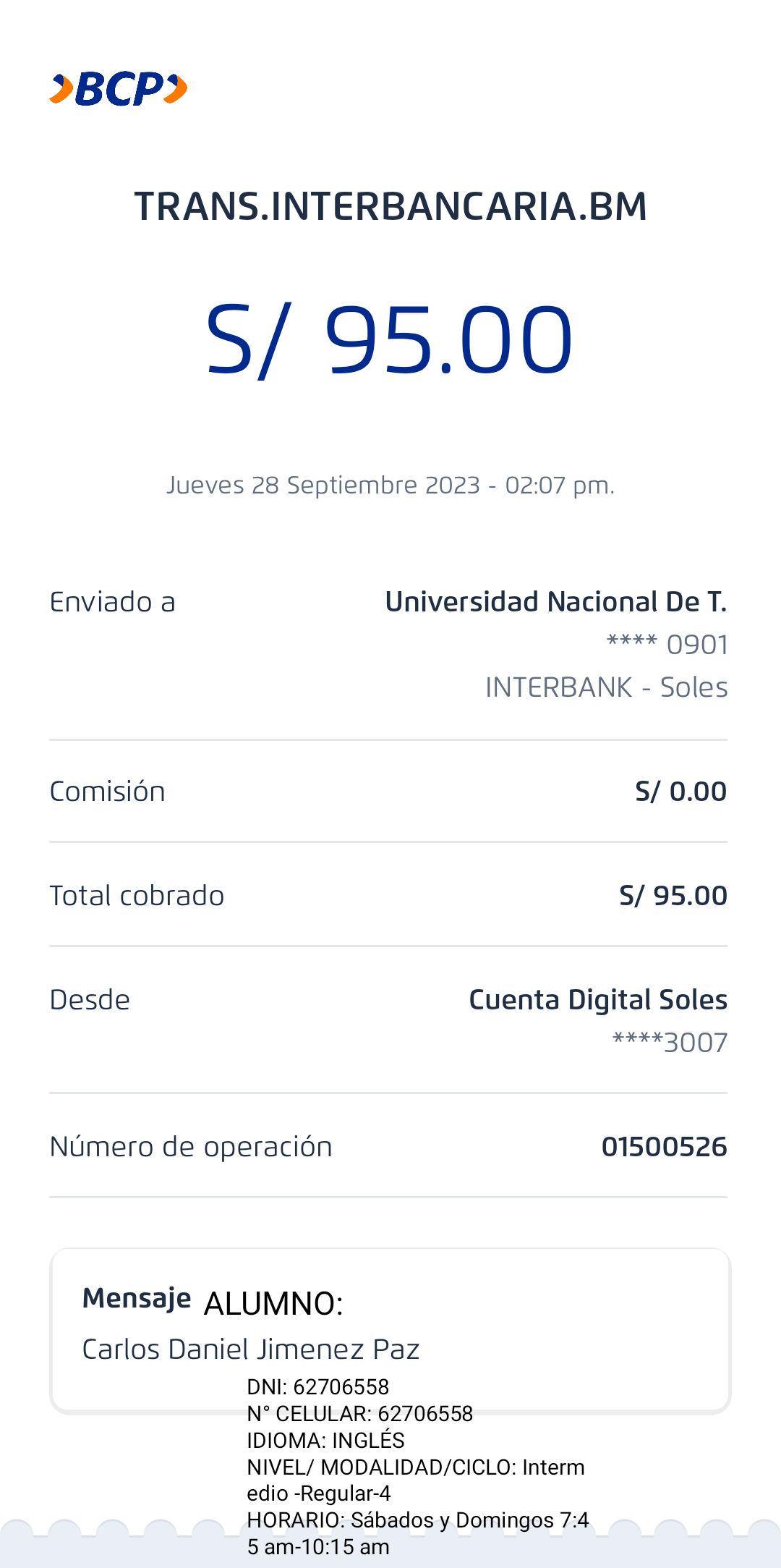
Task: Tap the BCP logo
Action: (x=118, y=89)
